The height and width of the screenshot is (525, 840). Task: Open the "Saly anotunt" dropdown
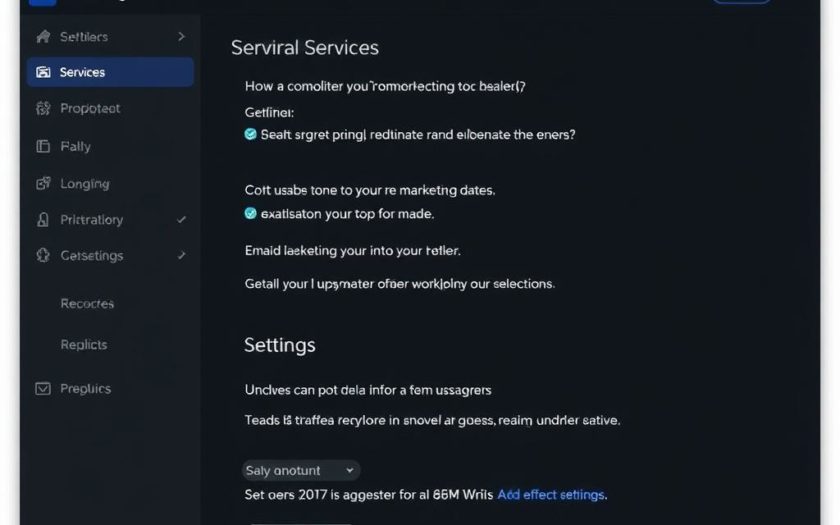[301, 470]
